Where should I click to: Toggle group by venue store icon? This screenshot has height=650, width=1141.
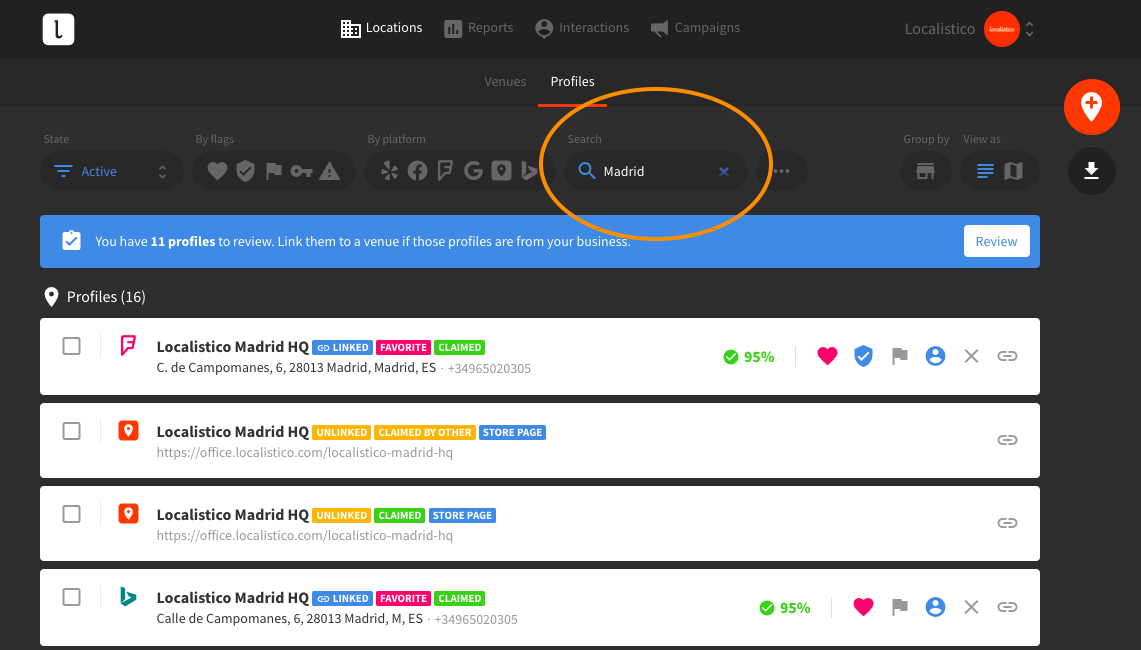point(925,171)
